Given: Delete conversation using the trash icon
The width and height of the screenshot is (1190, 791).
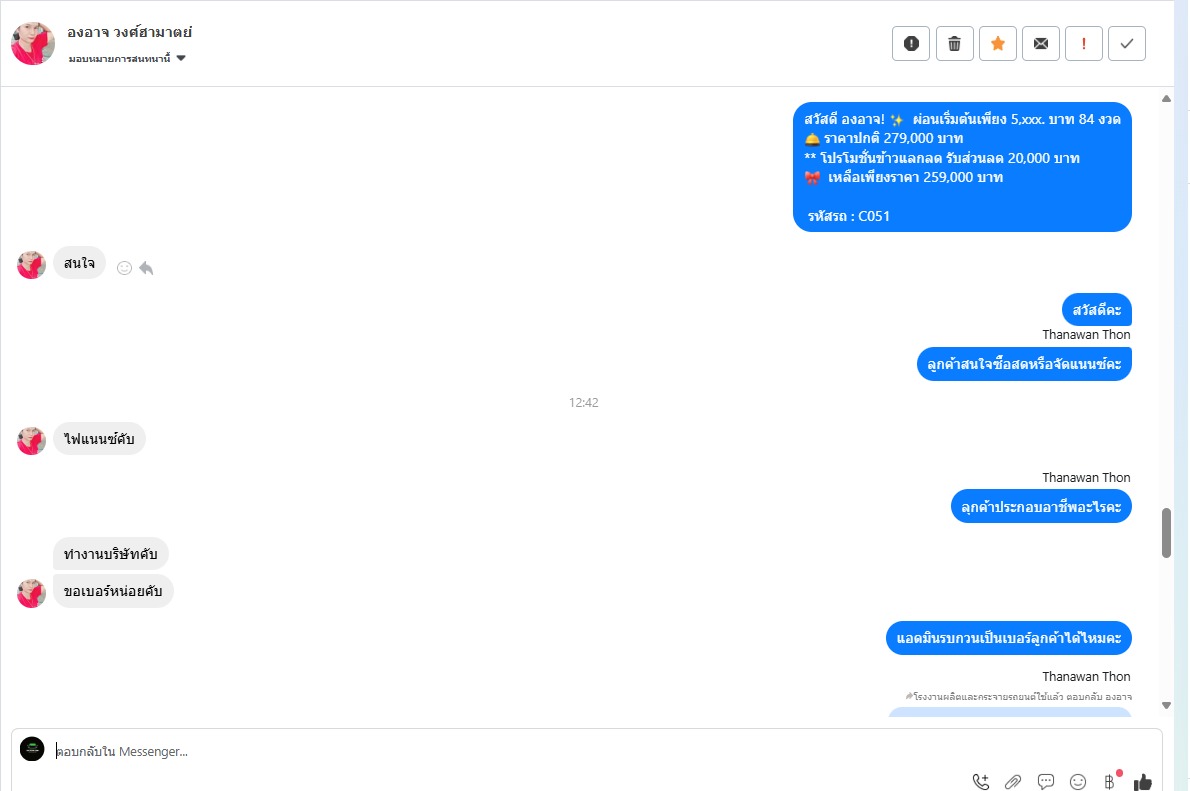Looking at the screenshot, I should 954,44.
